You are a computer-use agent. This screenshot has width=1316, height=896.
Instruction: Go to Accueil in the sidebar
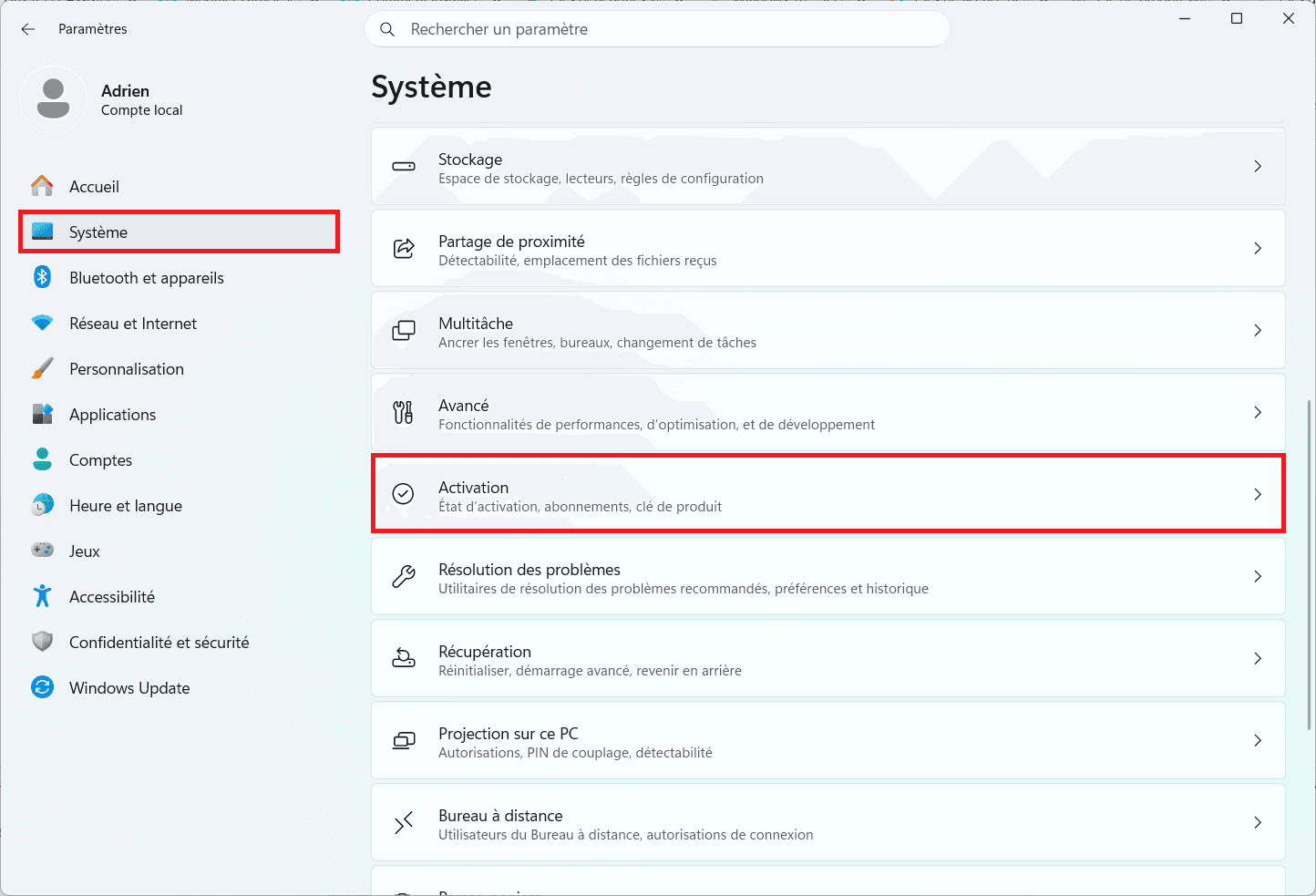point(179,186)
